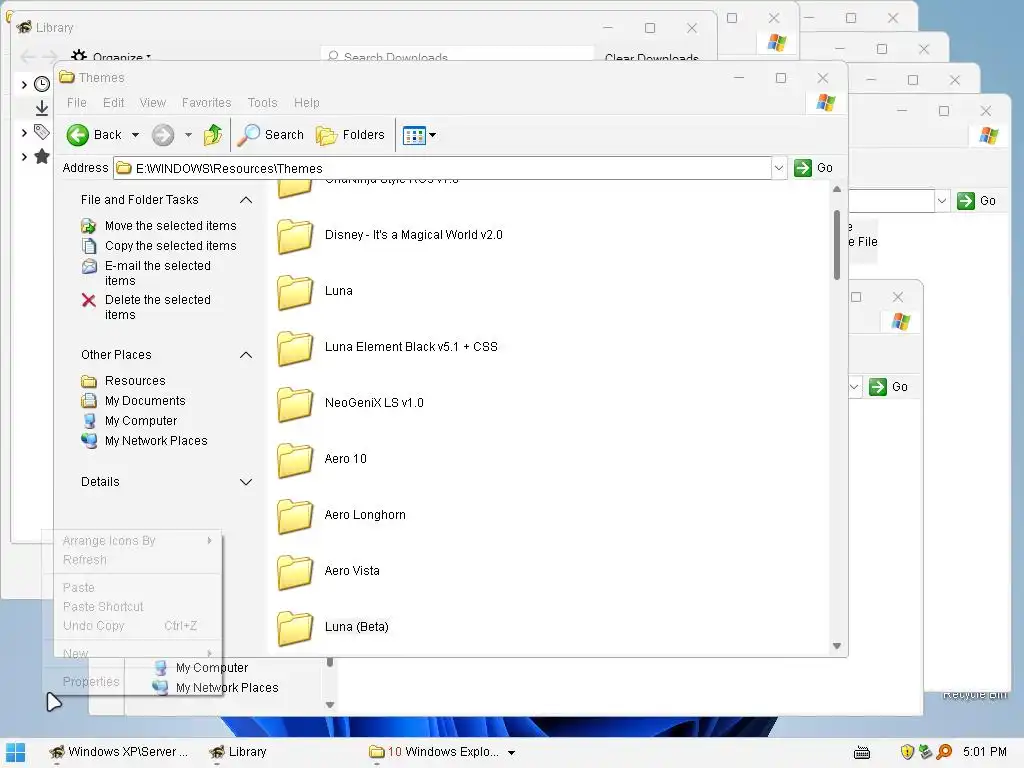Select the Luna folder icon
This screenshot has height=768, width=1024.
click(295, 291)
